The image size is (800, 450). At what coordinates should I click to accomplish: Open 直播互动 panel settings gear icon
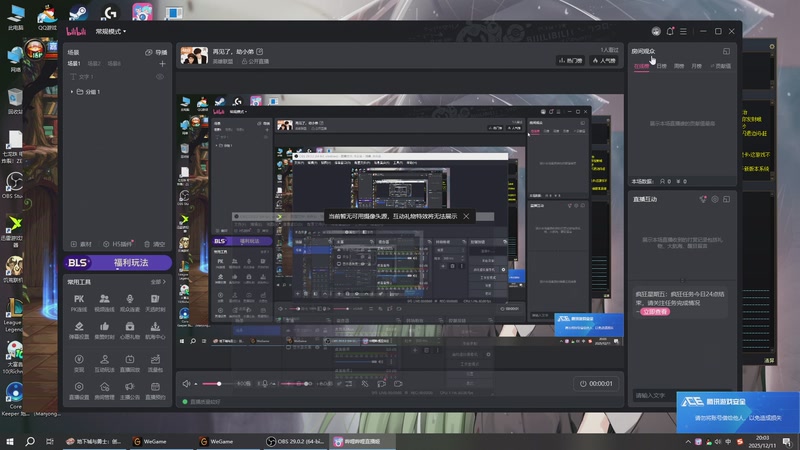715,199
